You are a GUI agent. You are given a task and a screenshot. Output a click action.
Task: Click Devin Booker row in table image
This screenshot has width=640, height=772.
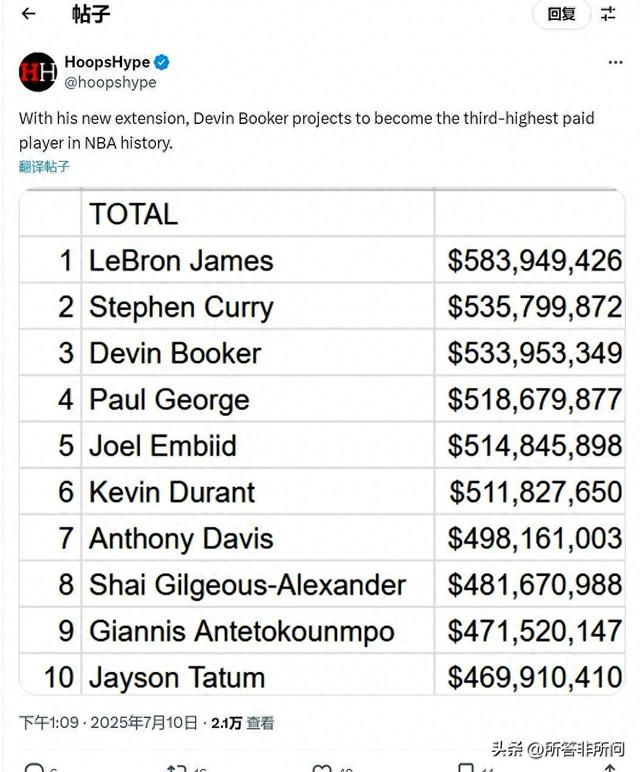322,353
